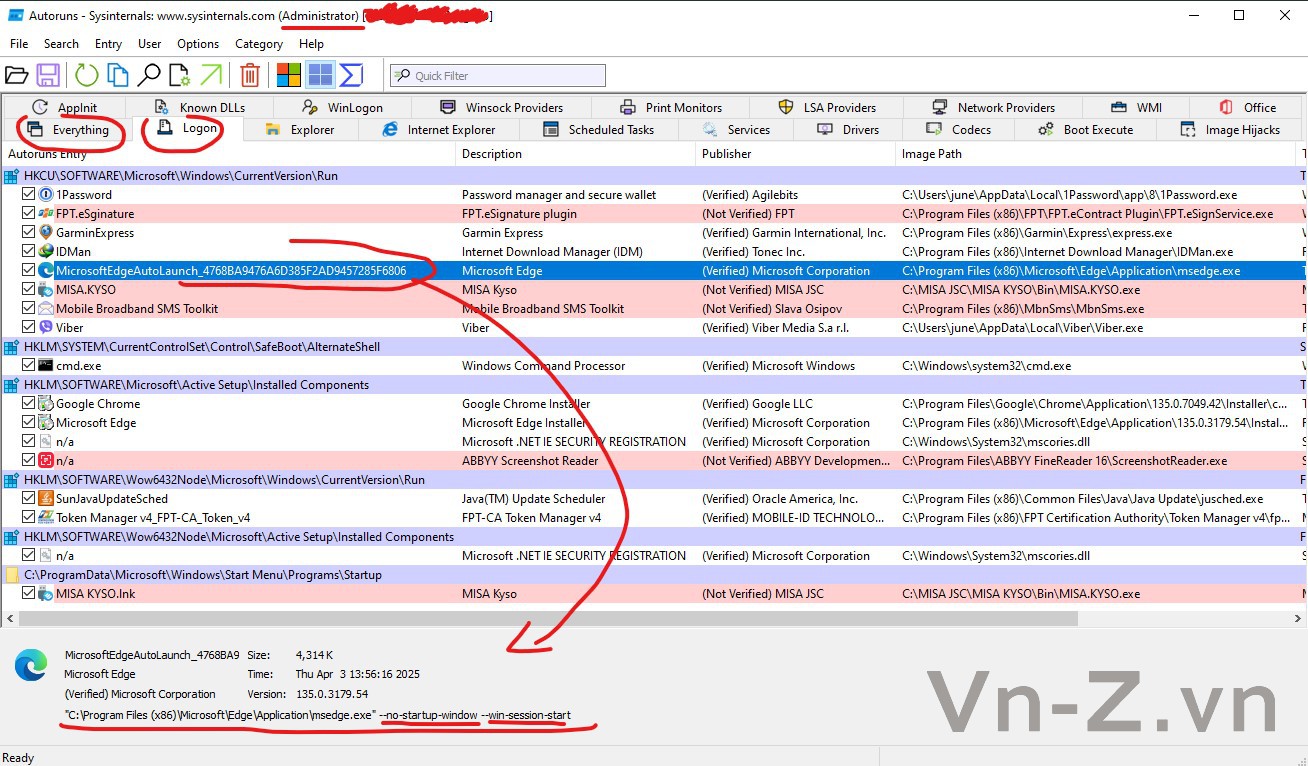Switch to the Everything tab
This screenshot has height=766, width=1308.
point(68,130)
